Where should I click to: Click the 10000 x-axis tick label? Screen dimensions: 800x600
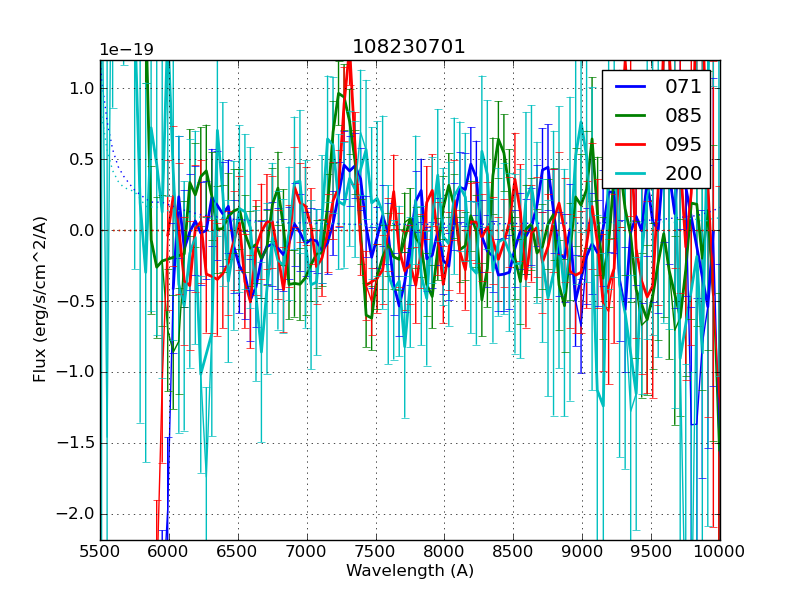click(720, 551)
